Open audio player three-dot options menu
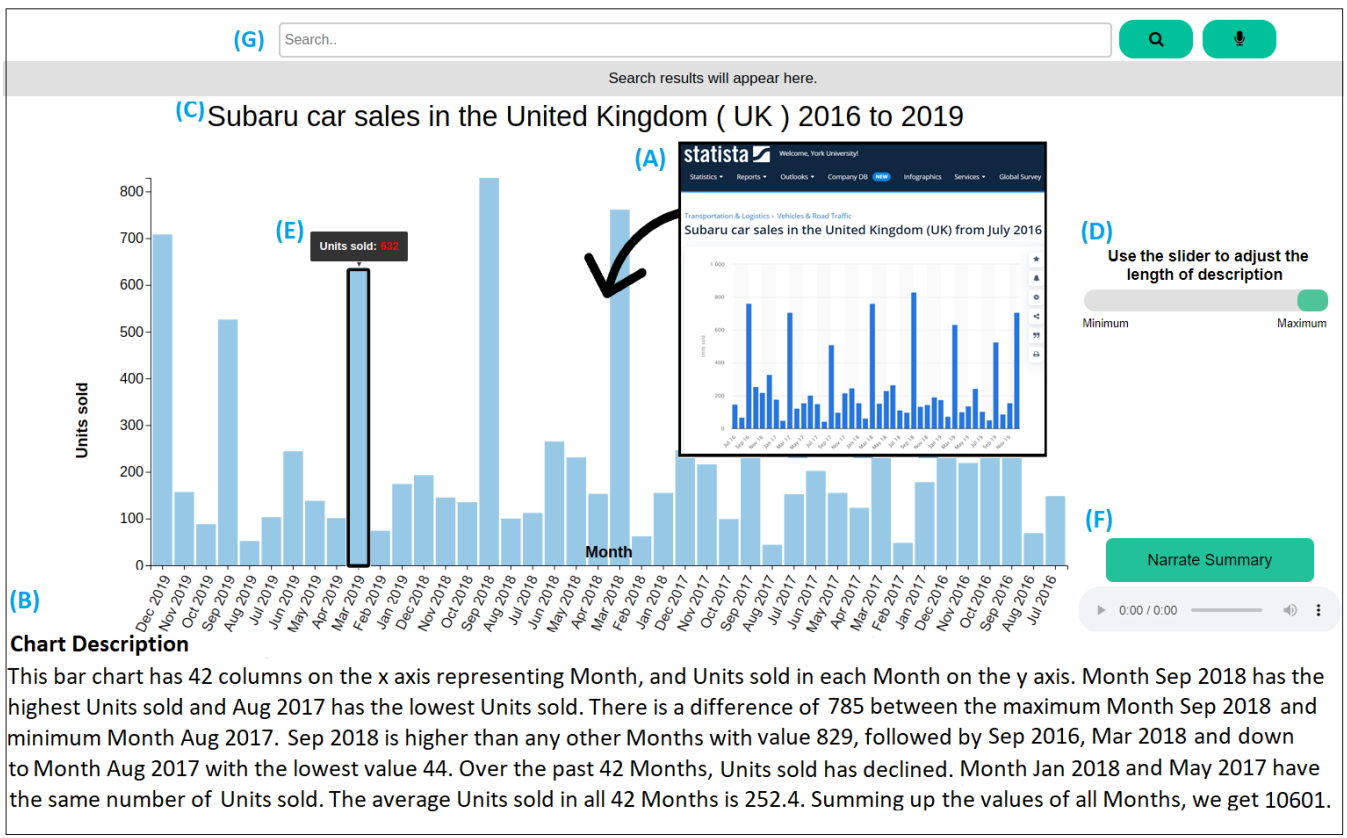This screenshot has width=1347, height=838. (x=1318, y=610)
